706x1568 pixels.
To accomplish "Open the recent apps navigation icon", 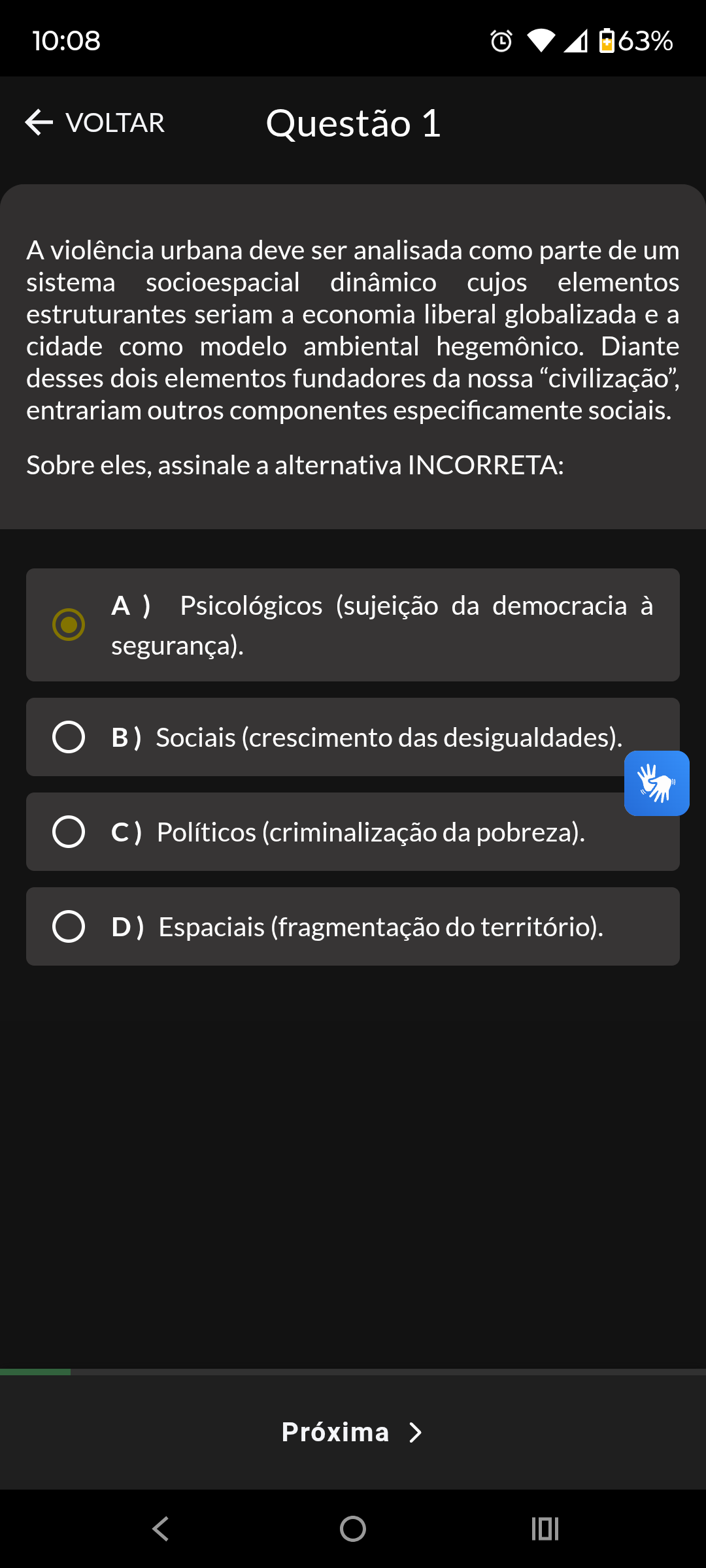I will coord(545,1529).
